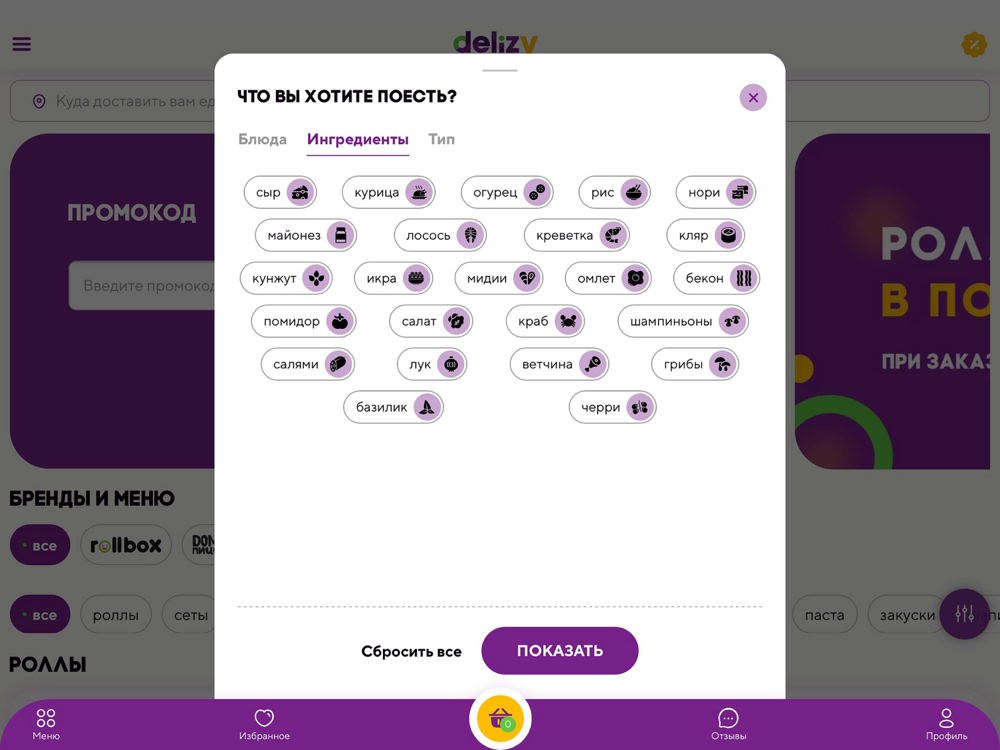
Task: Tap the filter sliders floating icon
Action: coord(964,614)
